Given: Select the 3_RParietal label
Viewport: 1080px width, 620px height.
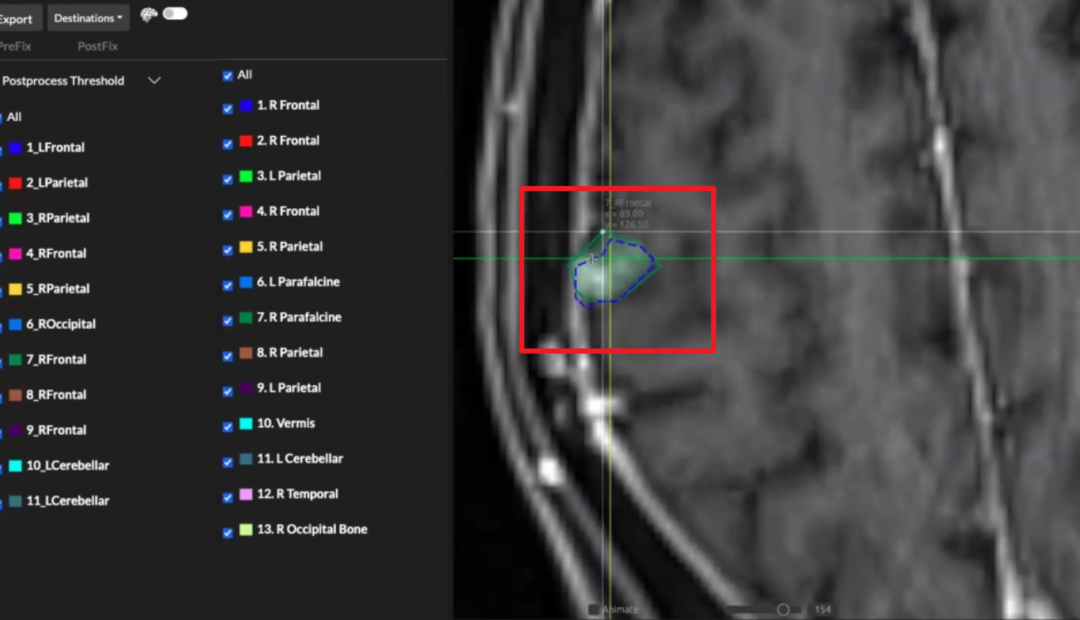Looking at the screenshot, I should coord(58,218).
